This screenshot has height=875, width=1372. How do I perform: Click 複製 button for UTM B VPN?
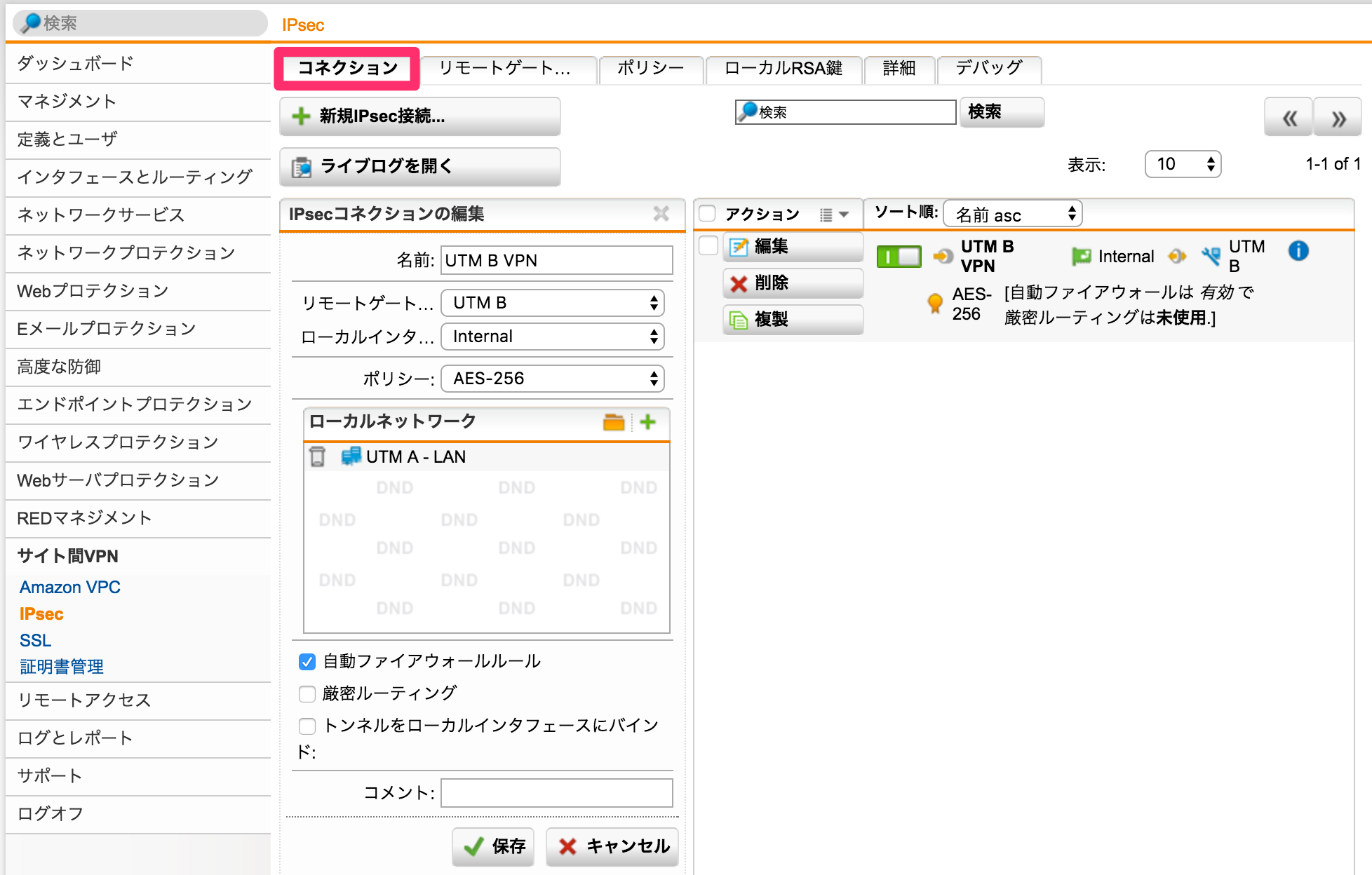793,319
